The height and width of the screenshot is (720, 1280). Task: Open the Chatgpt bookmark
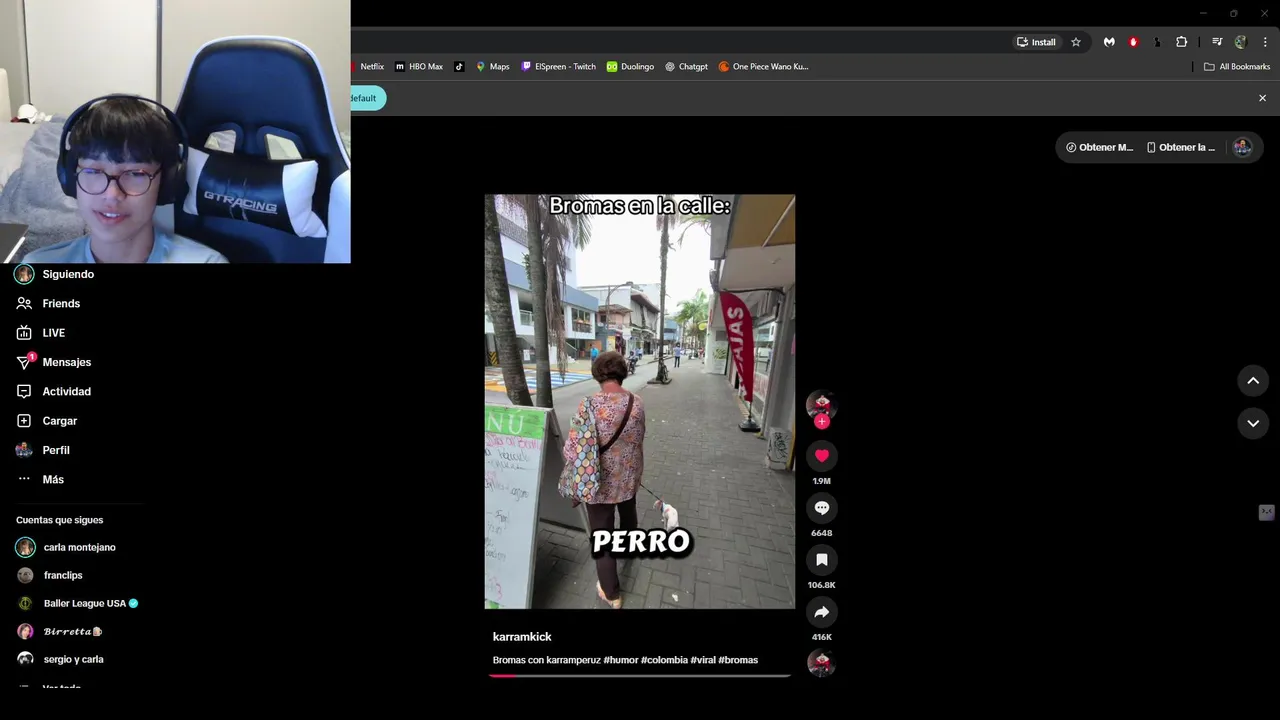pyautogui.click(x=686, y=67)
